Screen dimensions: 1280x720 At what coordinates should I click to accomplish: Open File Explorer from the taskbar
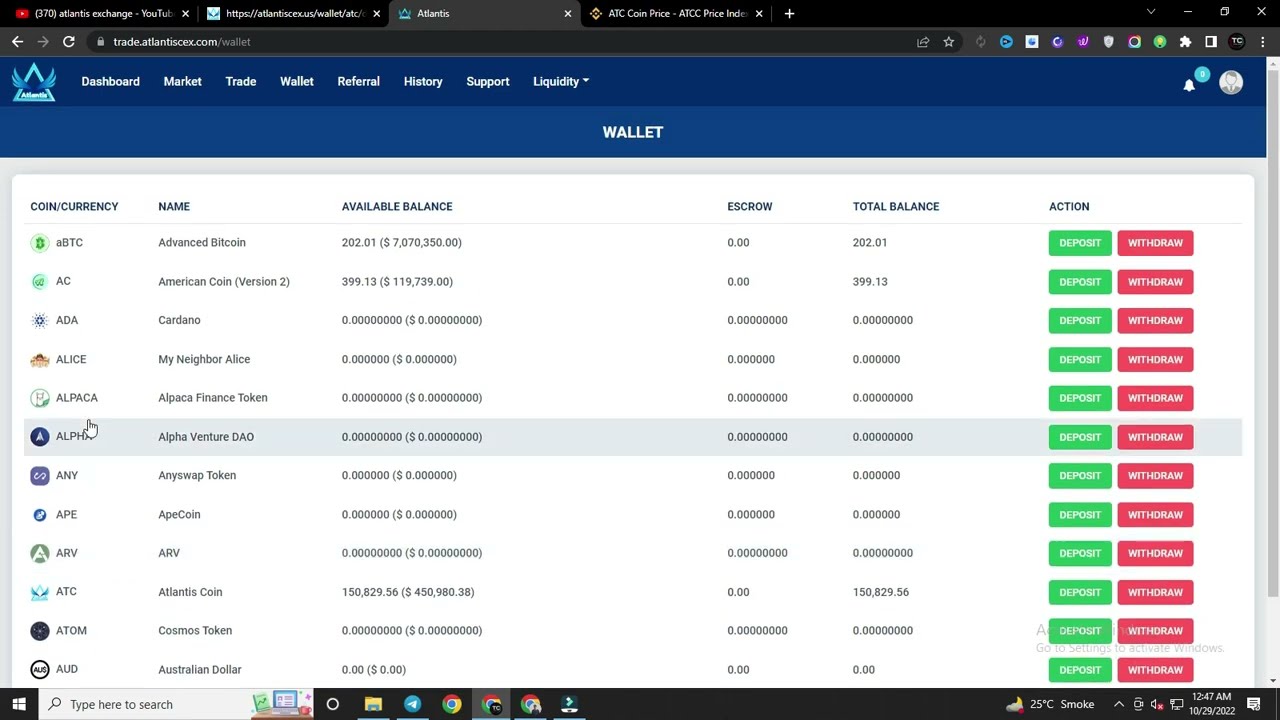click(x=373, y=704)
